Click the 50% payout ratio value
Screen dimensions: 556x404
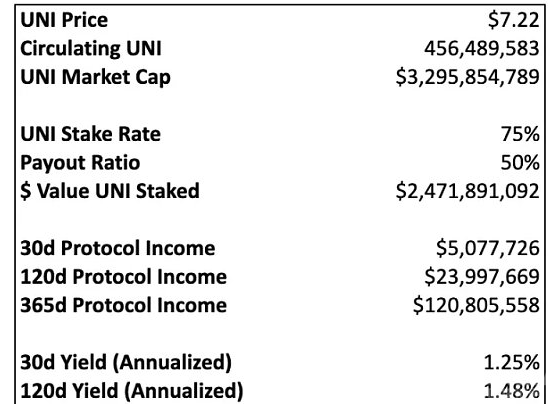pos(520,163)
